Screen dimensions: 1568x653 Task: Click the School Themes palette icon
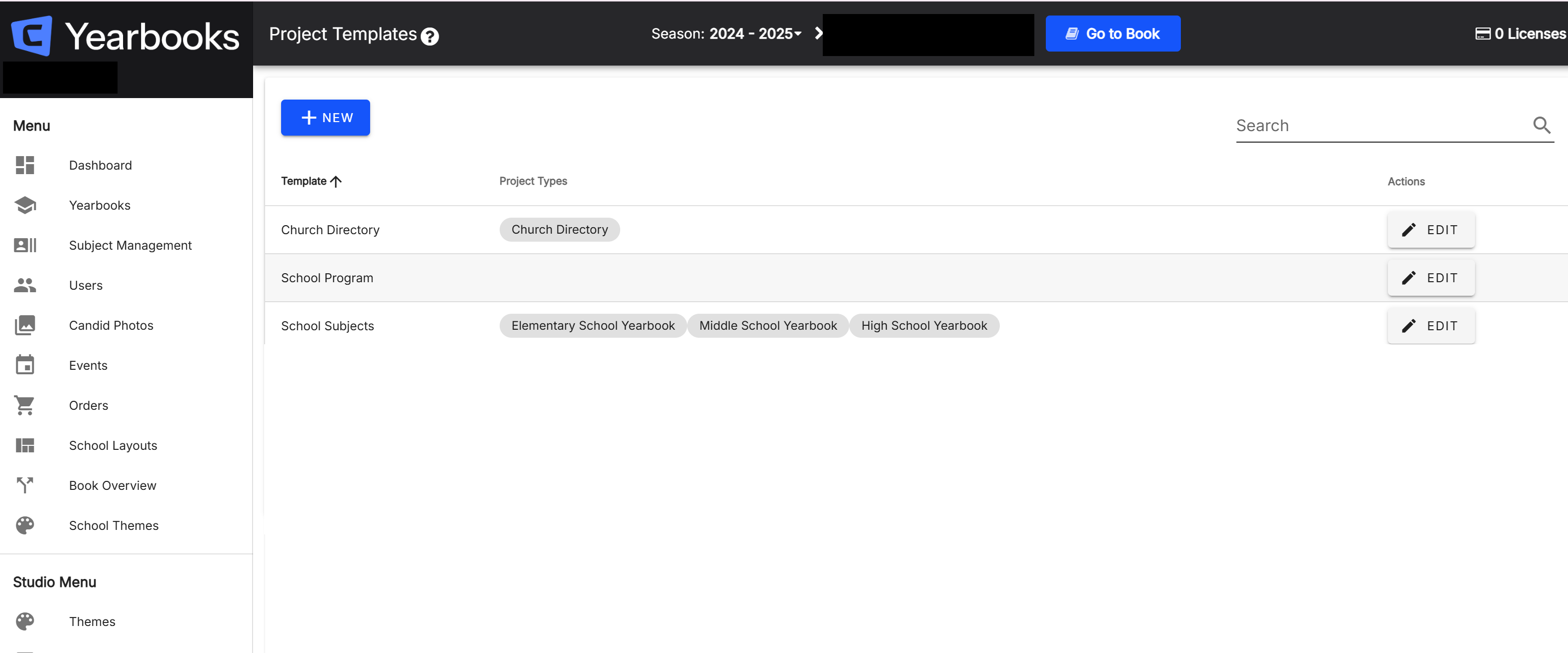[x=25, y=525]
